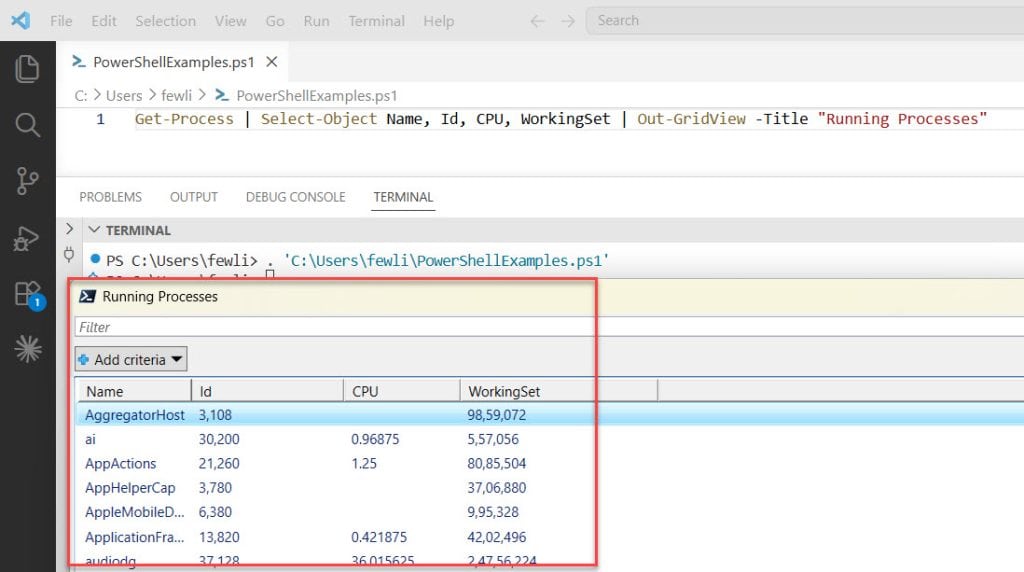Switch to the TERMINAL panel tab
The height and width of the screenshot is (572, 1024).
(403, 197)
